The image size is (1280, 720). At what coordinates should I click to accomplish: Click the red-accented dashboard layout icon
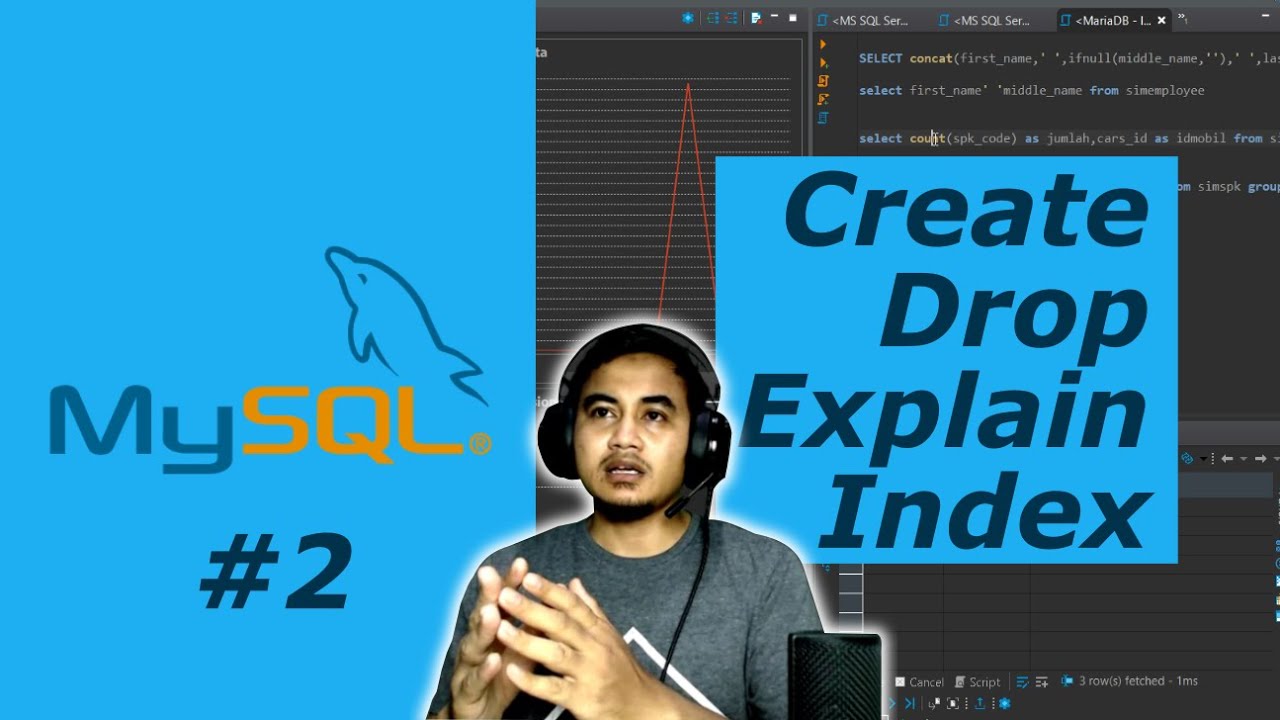pyautogui.click(x=731, y=18)
